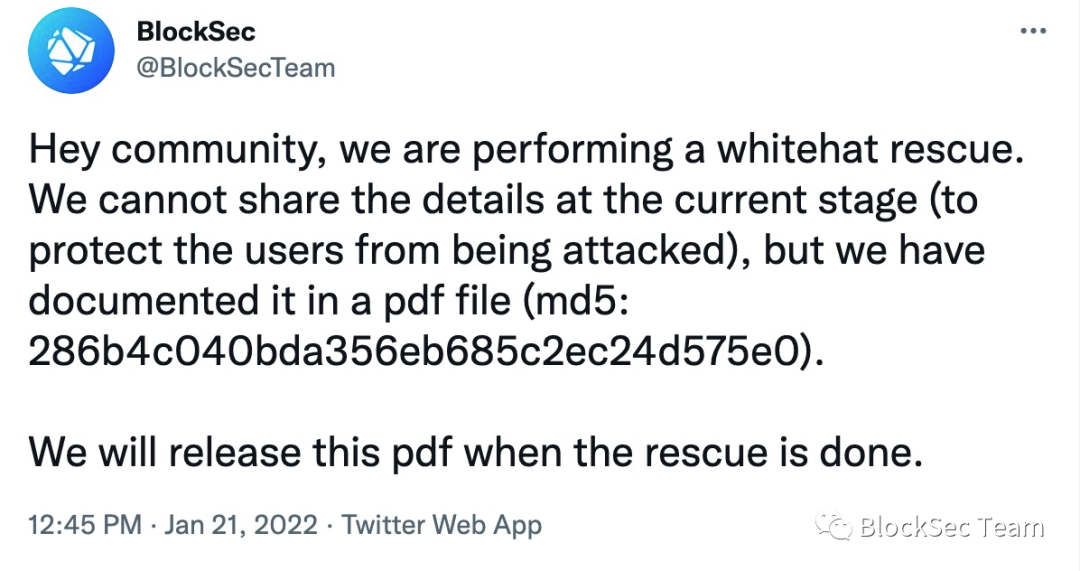
Task: Open the BlockSec display name link
Action: 196,31
